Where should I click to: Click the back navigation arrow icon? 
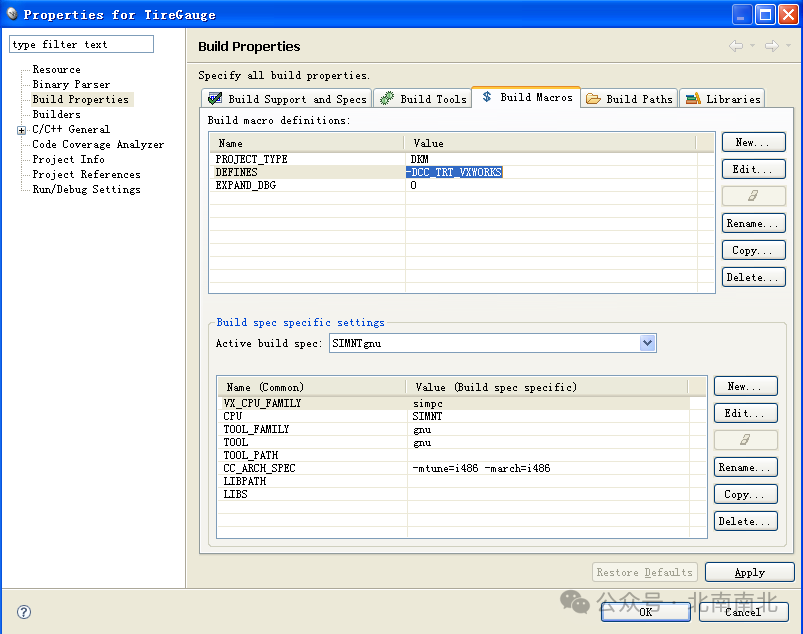pyautogui.click(x=736, y=46)
